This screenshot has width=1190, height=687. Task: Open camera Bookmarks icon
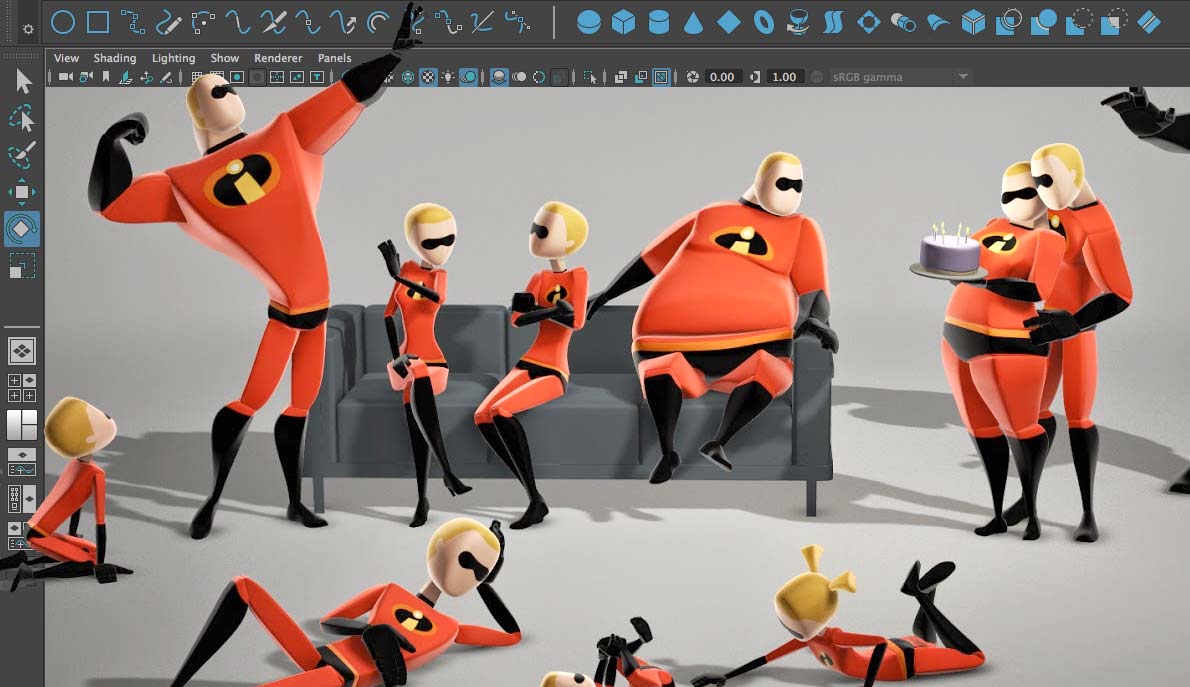pyautogui.click(x=106, y=77)
